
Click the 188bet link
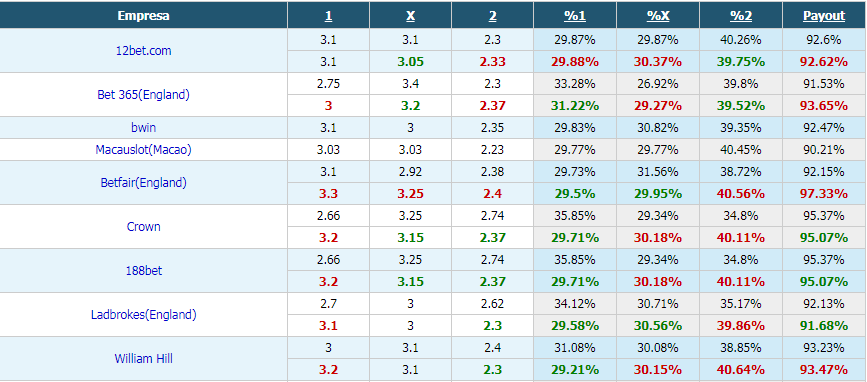point(143,270)
